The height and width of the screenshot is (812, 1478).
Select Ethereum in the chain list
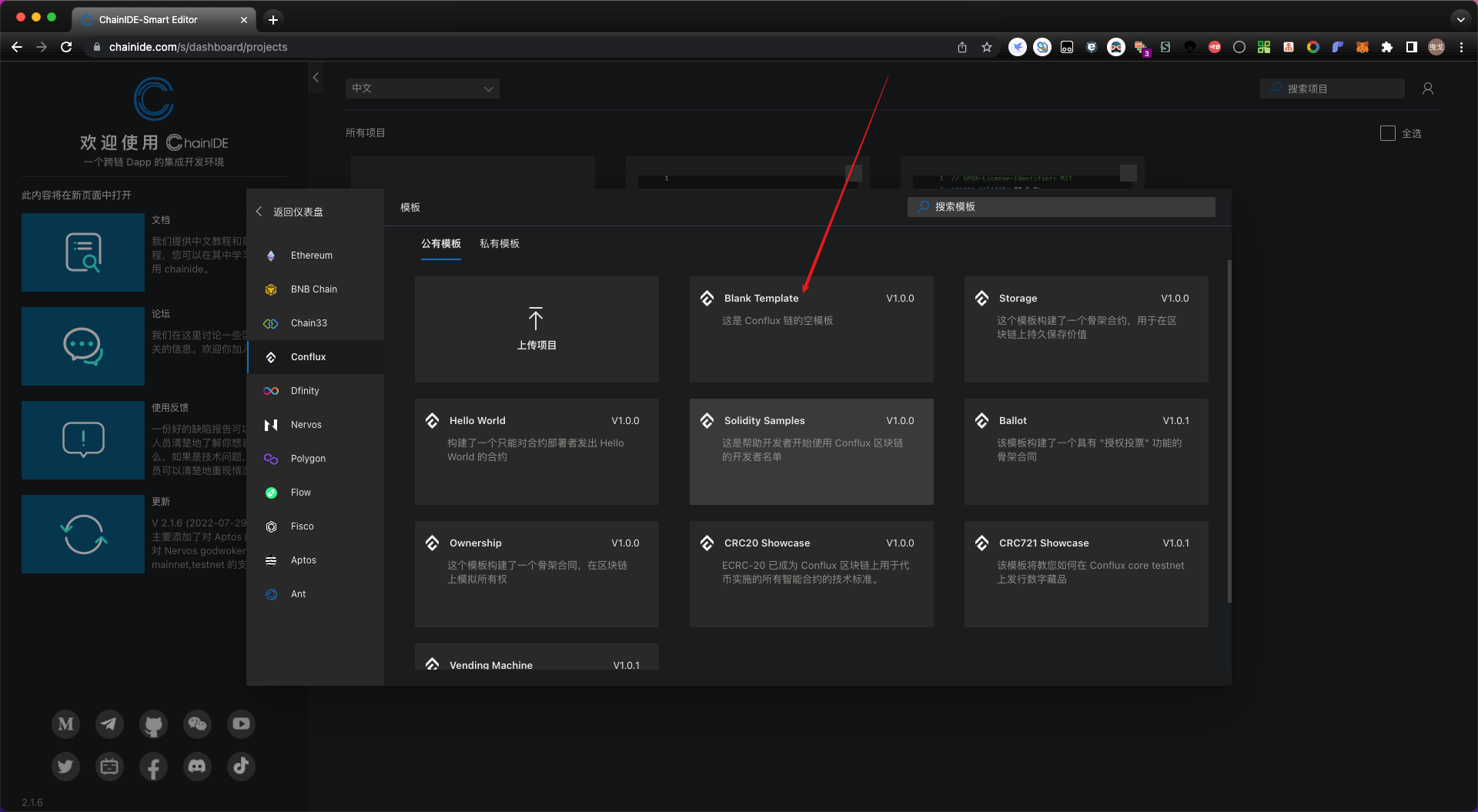pos(316,256)
